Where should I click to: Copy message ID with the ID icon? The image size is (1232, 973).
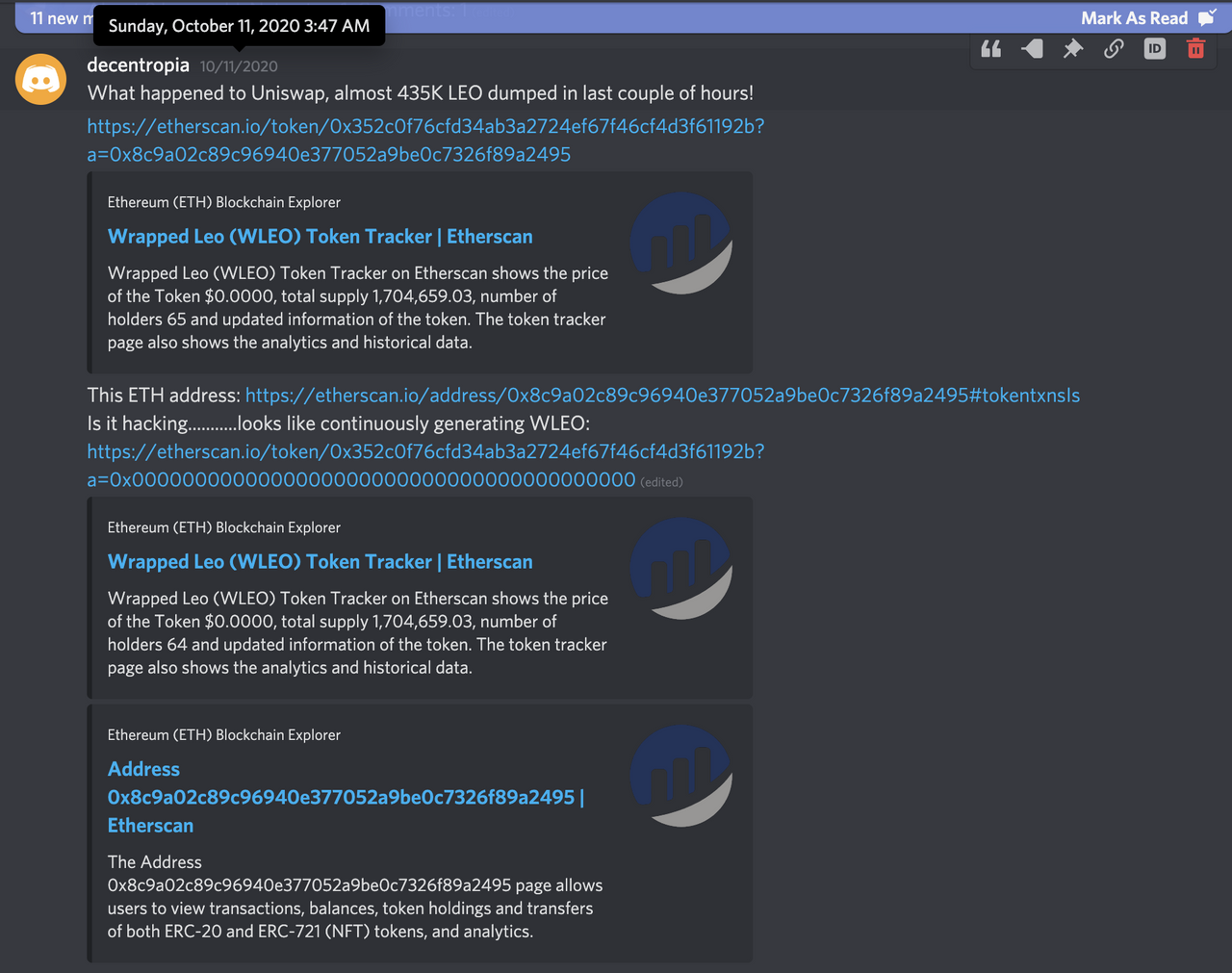(x=1155, y=49)
